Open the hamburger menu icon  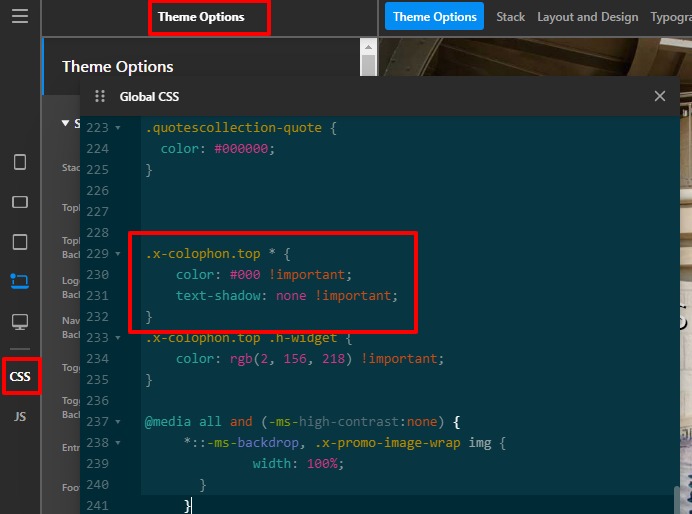(20, 16)
